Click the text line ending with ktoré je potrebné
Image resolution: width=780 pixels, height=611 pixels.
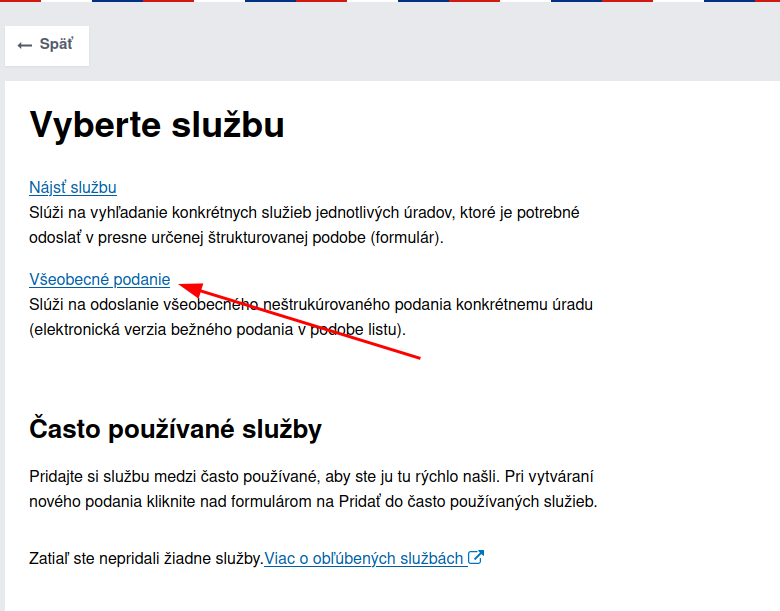click(304, 212)
